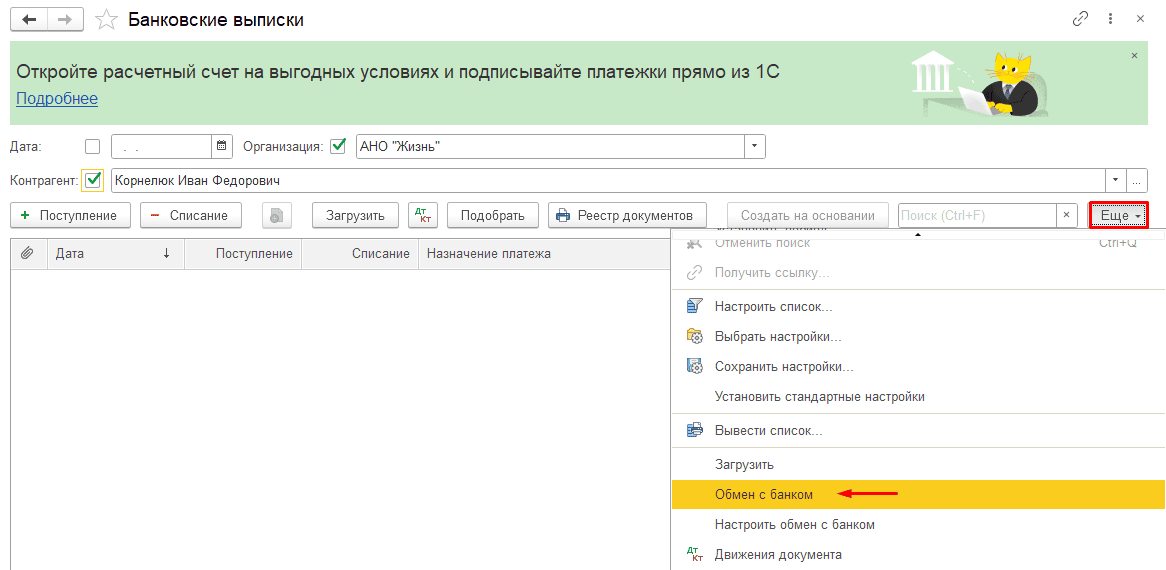The image size is (1166, 570).
Task: Click the back navigation arrow
Action: tap(29, 20)
